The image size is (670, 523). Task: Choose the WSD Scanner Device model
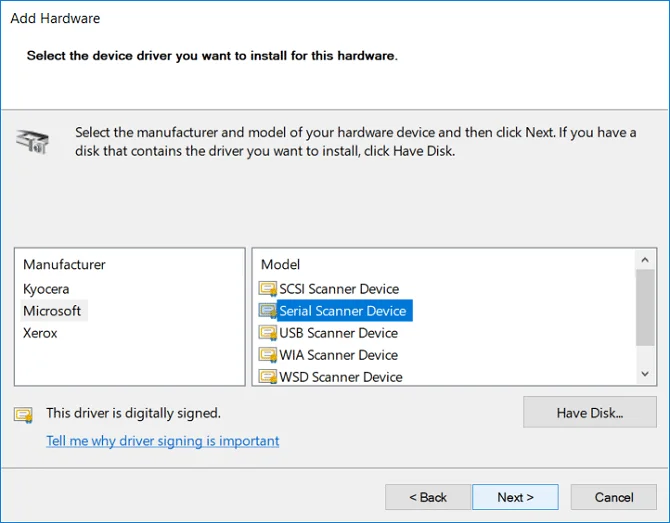tap(341, 377)
